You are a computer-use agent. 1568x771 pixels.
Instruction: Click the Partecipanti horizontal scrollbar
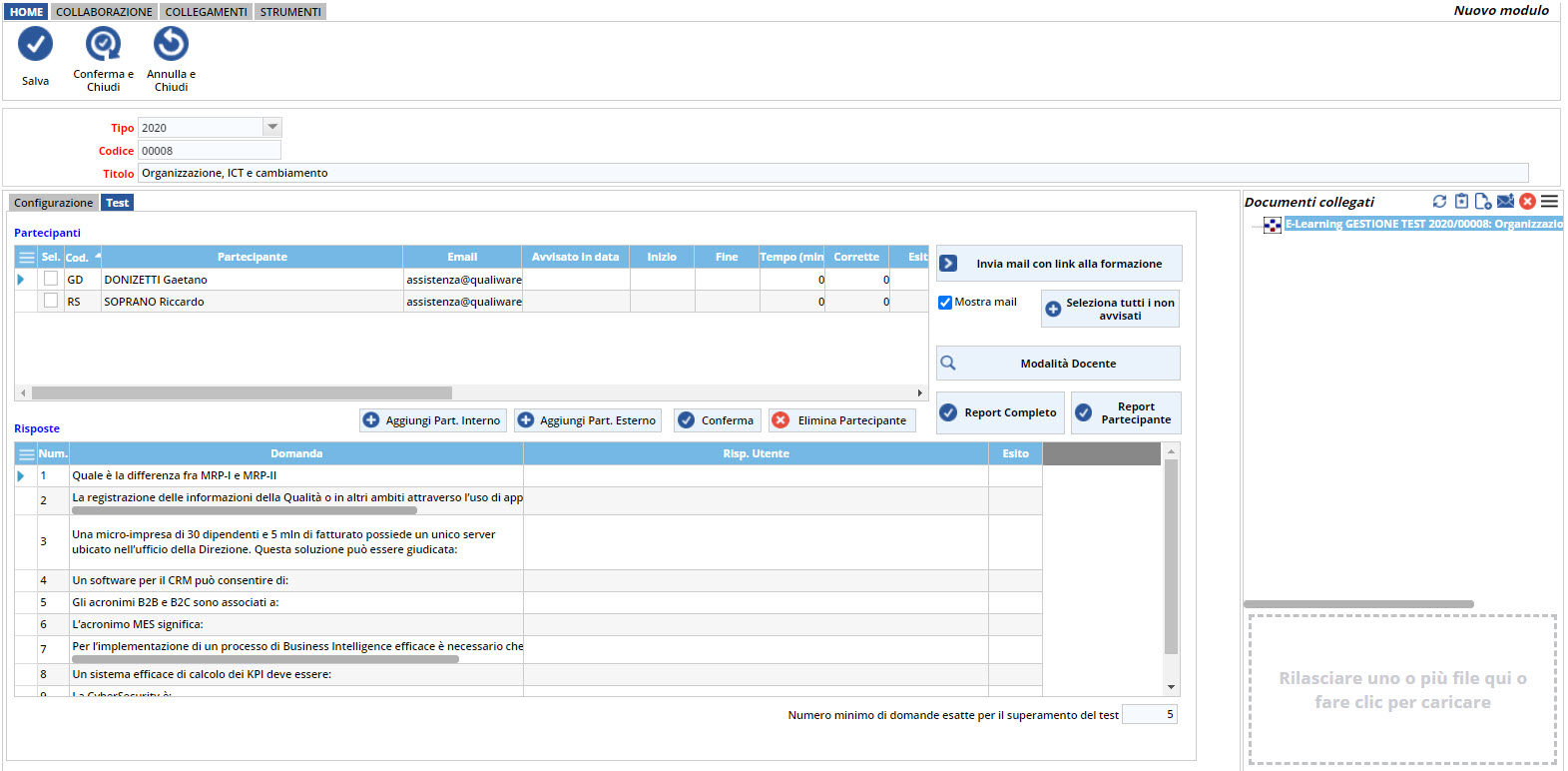242,393
